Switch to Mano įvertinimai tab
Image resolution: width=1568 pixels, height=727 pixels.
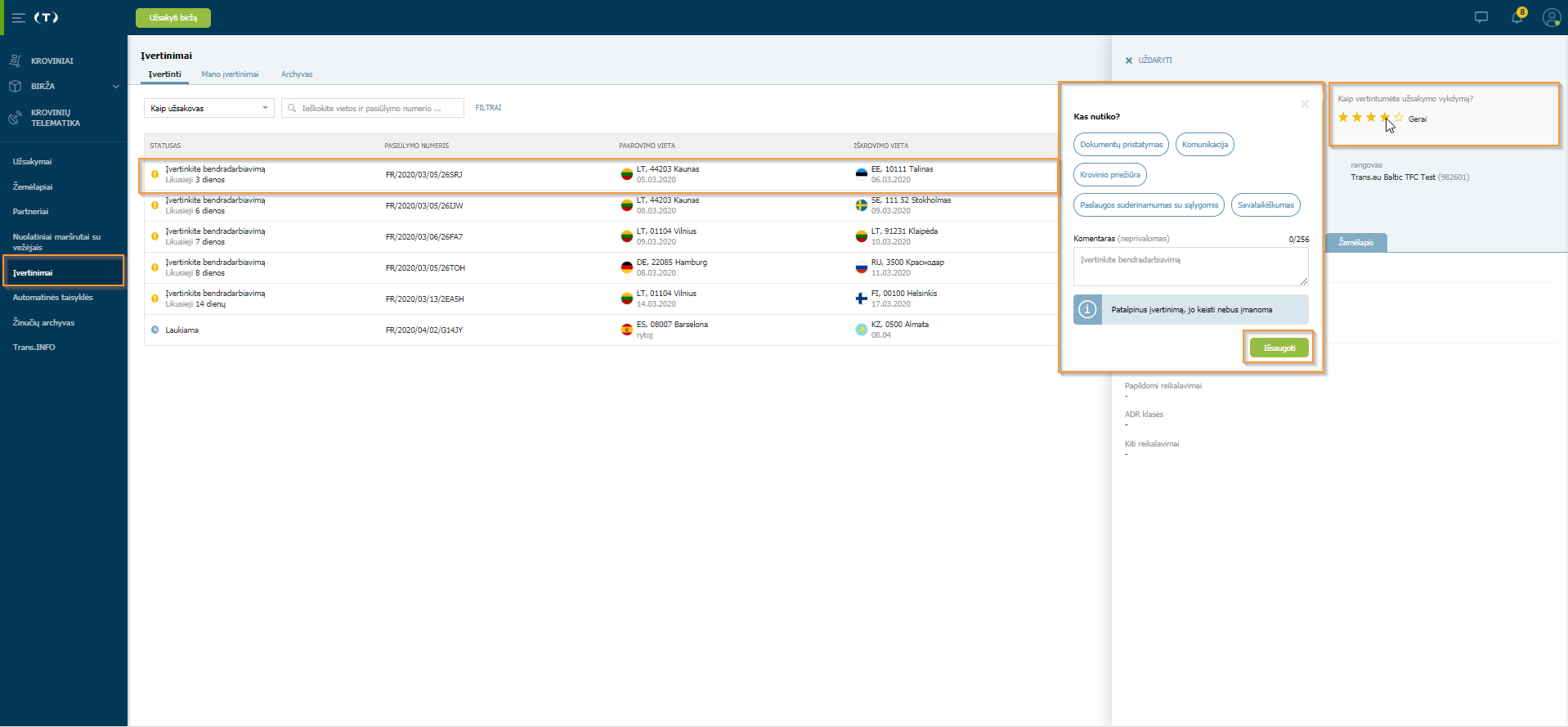coord(230,74)
